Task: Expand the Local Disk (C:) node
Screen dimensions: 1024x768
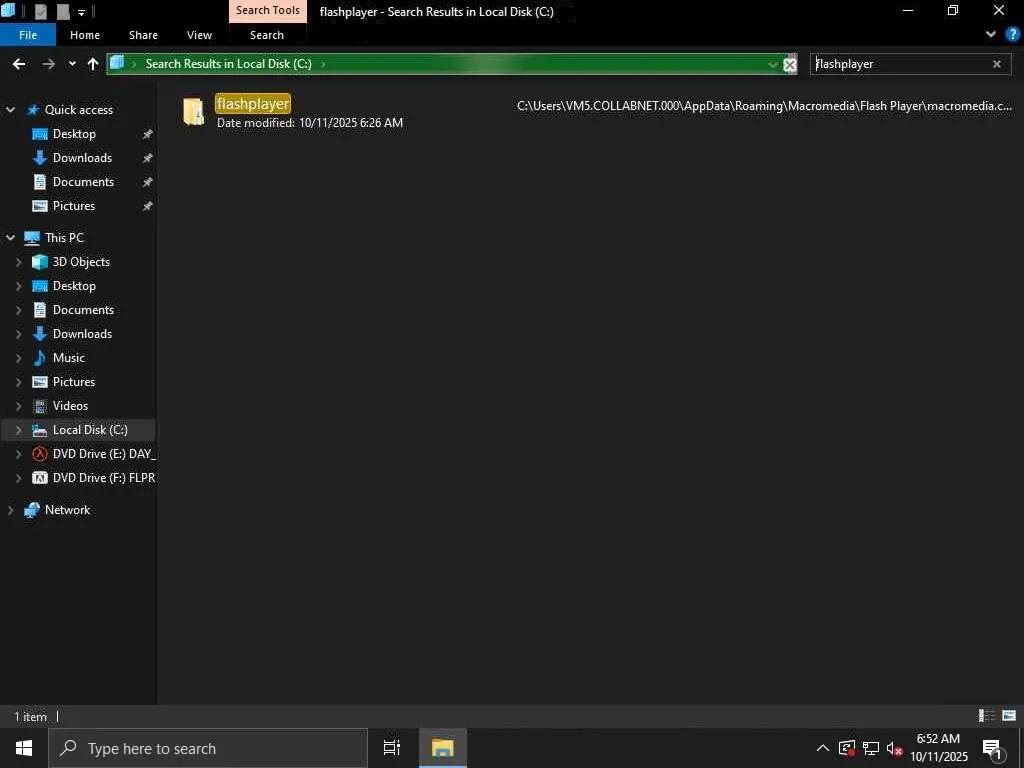Action: (18, 430)
